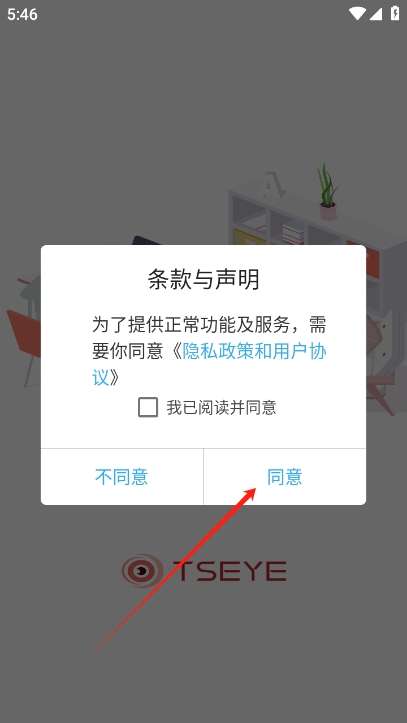The width and height of the screenshot is (407, 723).
Task: Tap the 5:46 clock in status bar
Action: point(22,14)
